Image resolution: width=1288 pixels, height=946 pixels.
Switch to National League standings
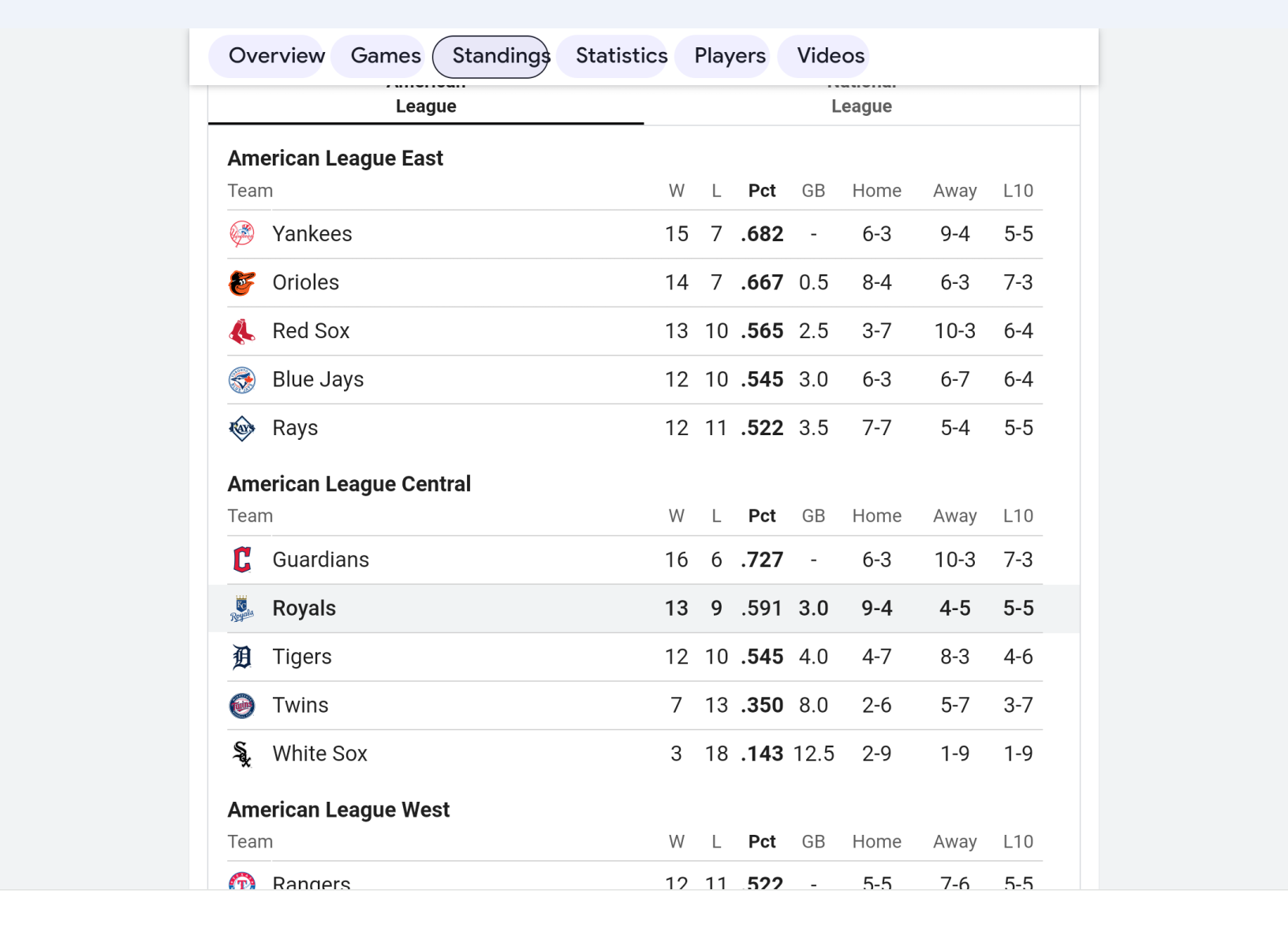point(861,106)
